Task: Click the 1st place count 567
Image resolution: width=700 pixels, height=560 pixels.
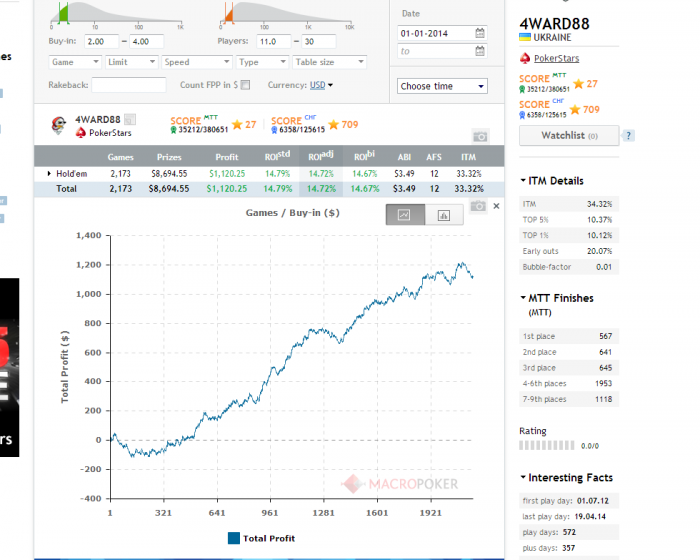Action: 605,336
